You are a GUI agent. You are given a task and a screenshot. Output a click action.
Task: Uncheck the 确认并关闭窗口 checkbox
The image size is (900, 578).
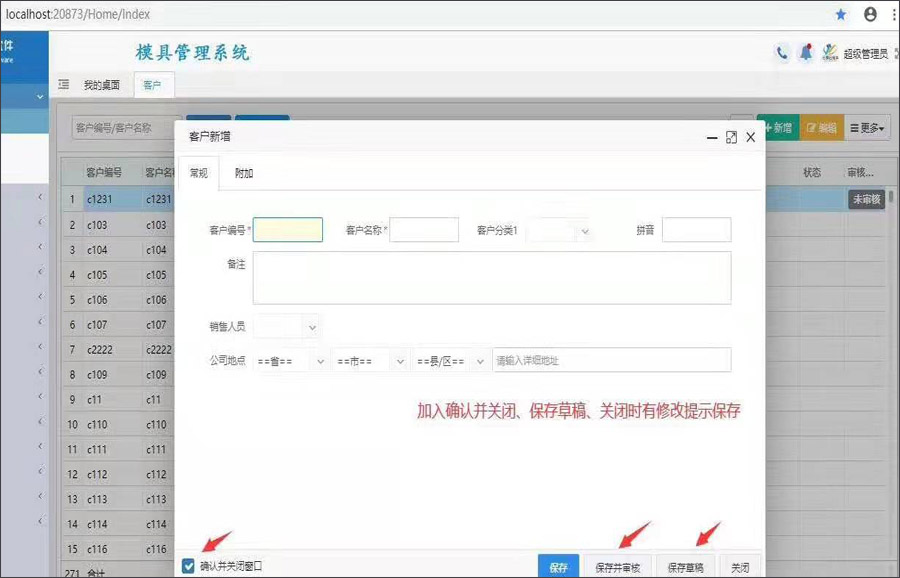[189, 566]
